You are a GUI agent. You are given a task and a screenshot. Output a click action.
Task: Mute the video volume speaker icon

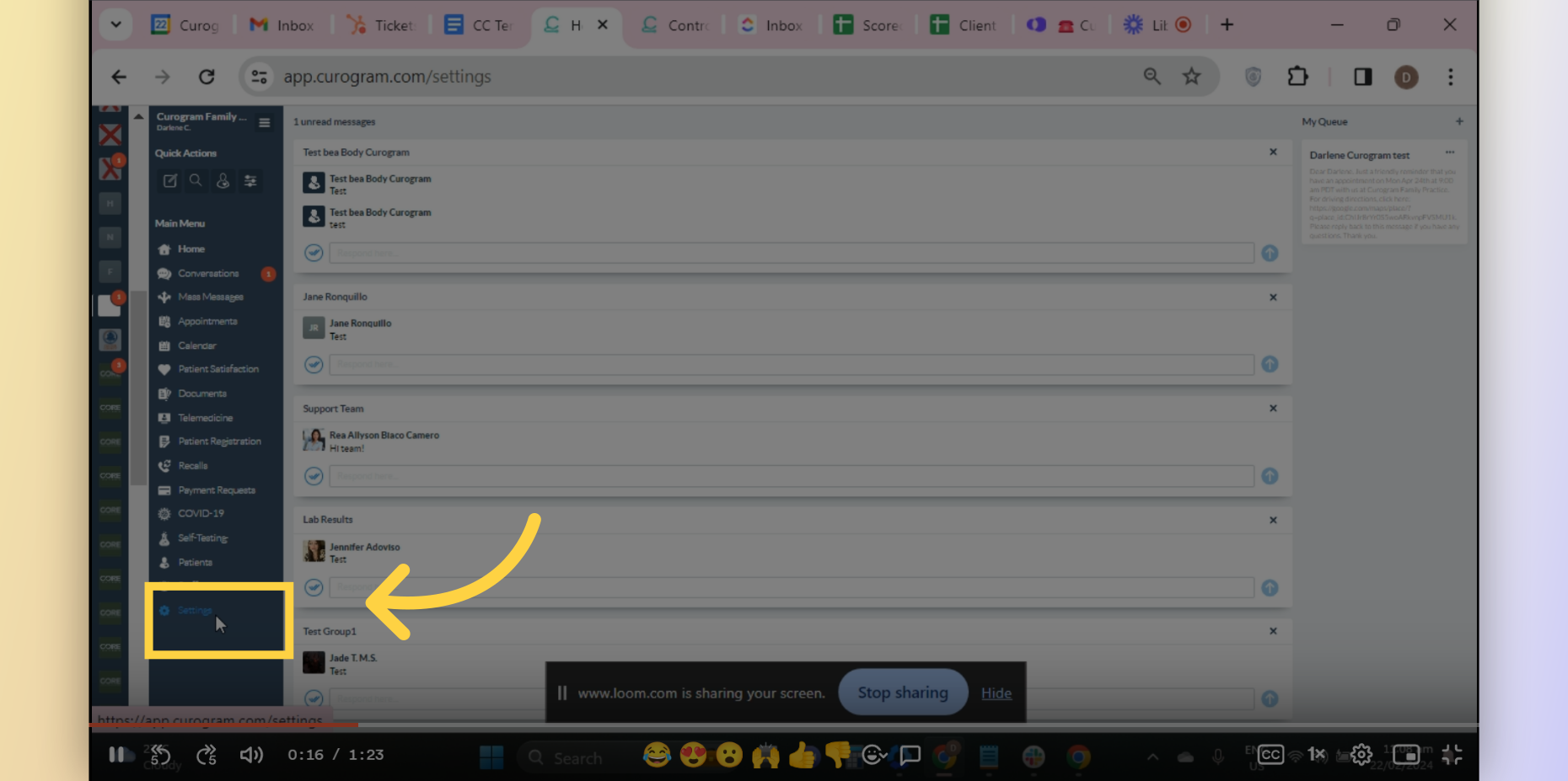pos(251,755)
